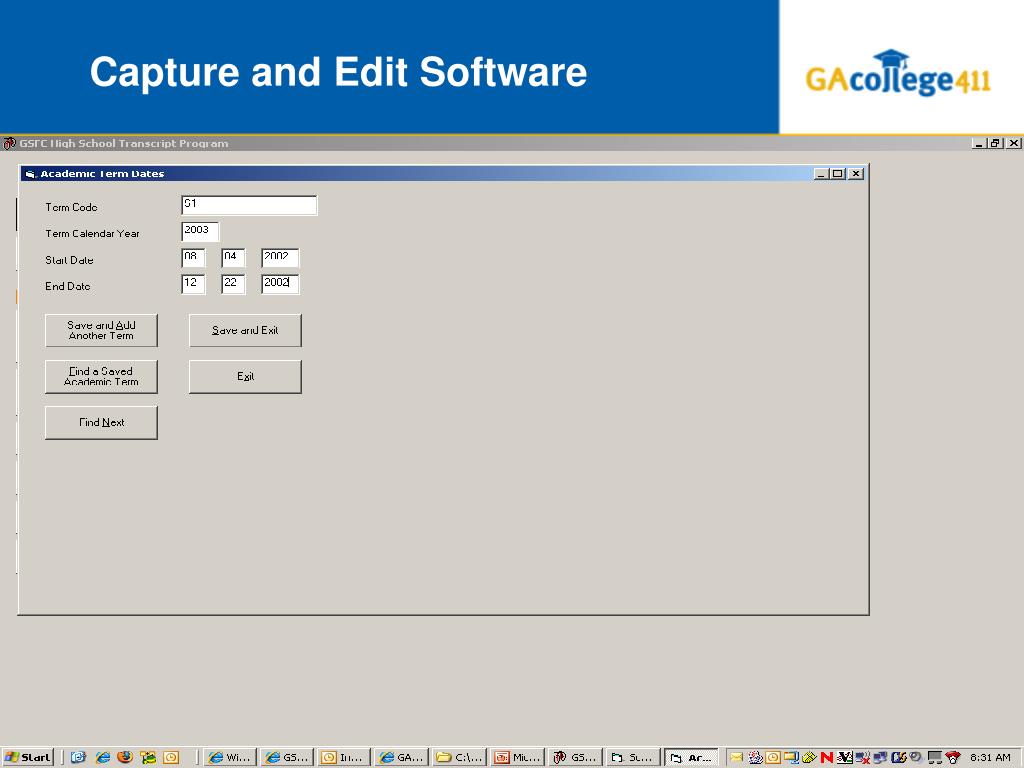Click the Term Calendar Year field

200,231
